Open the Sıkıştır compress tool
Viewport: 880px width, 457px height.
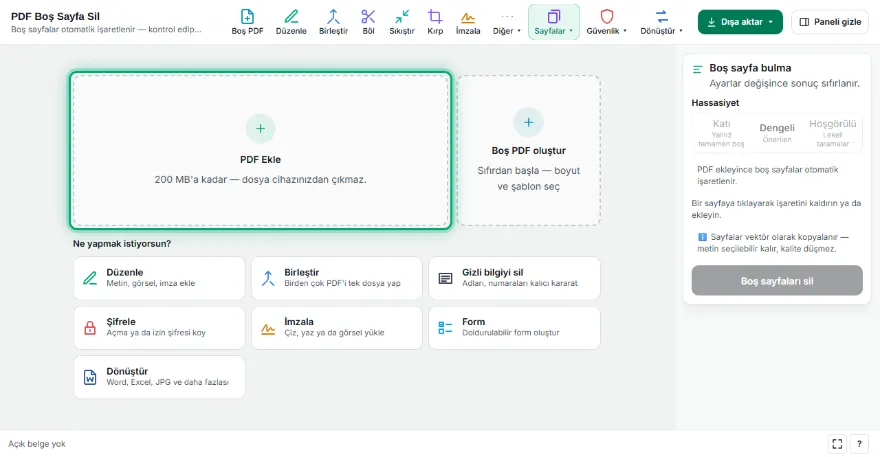click(402, 22)
